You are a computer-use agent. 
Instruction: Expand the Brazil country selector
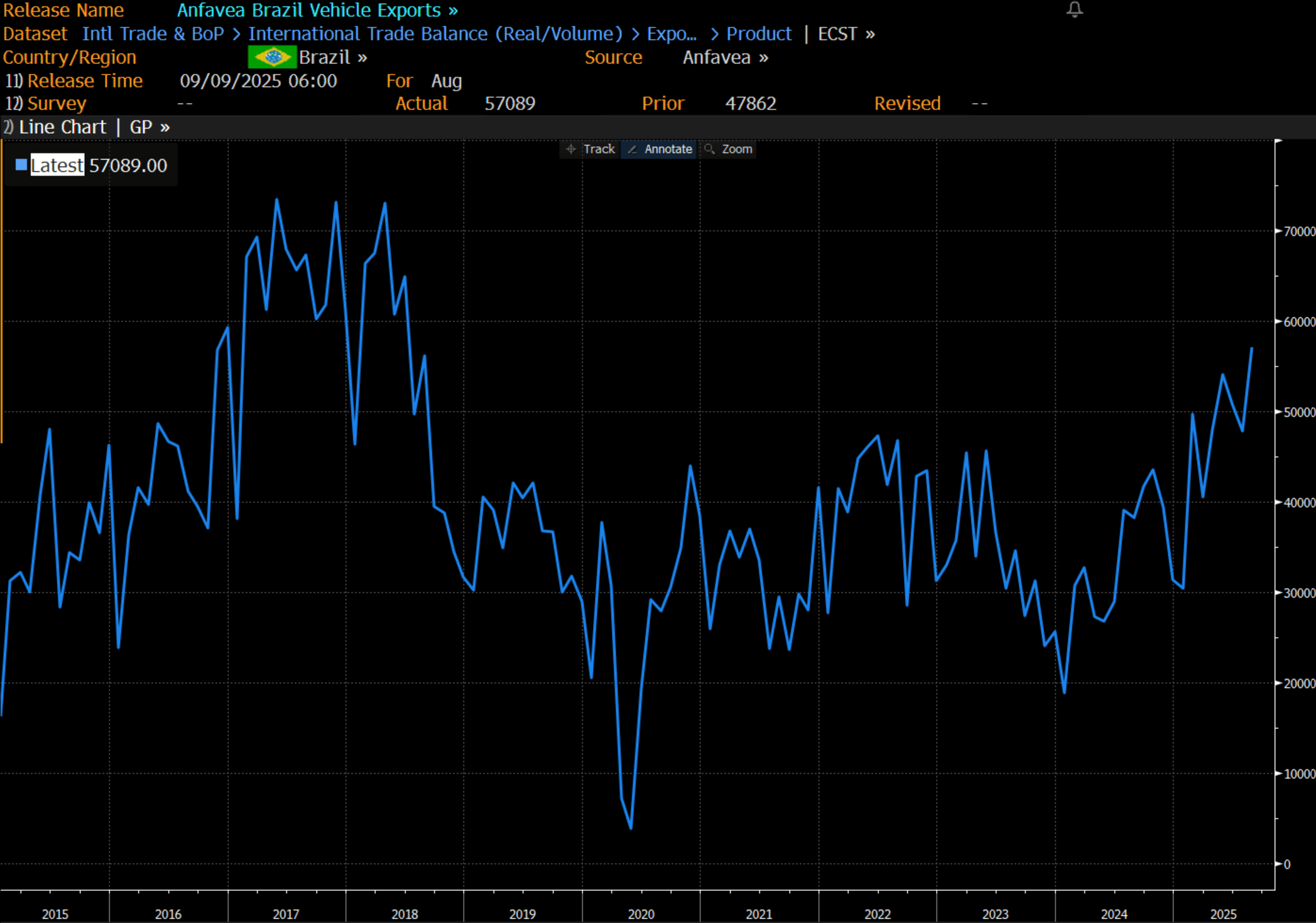332,57
